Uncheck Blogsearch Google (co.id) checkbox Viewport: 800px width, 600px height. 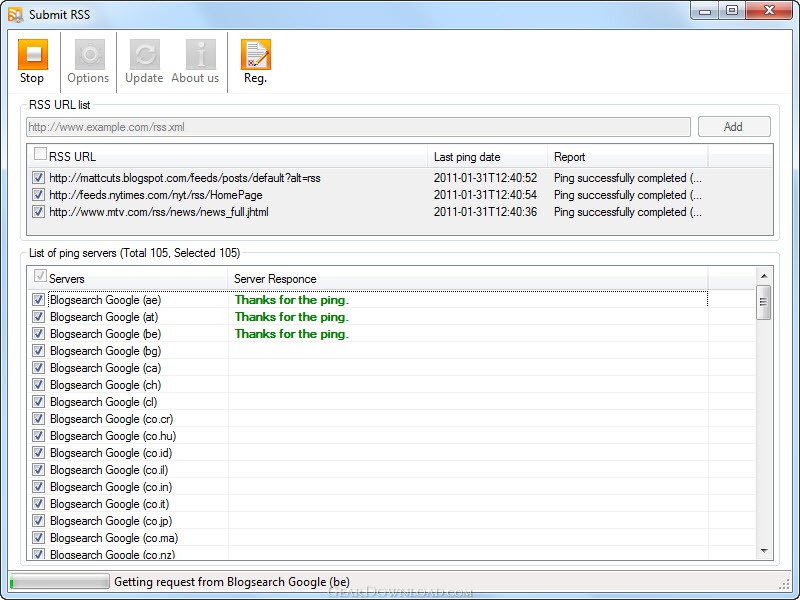pyautogui.click(x=38, y=453)
